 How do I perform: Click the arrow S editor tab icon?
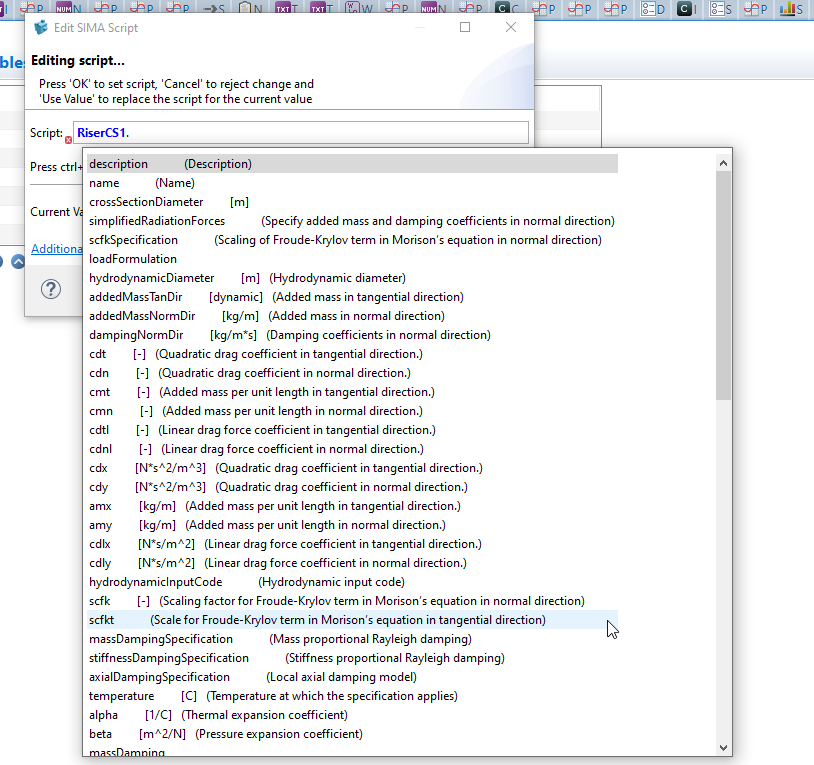click(x=213, y=9)
